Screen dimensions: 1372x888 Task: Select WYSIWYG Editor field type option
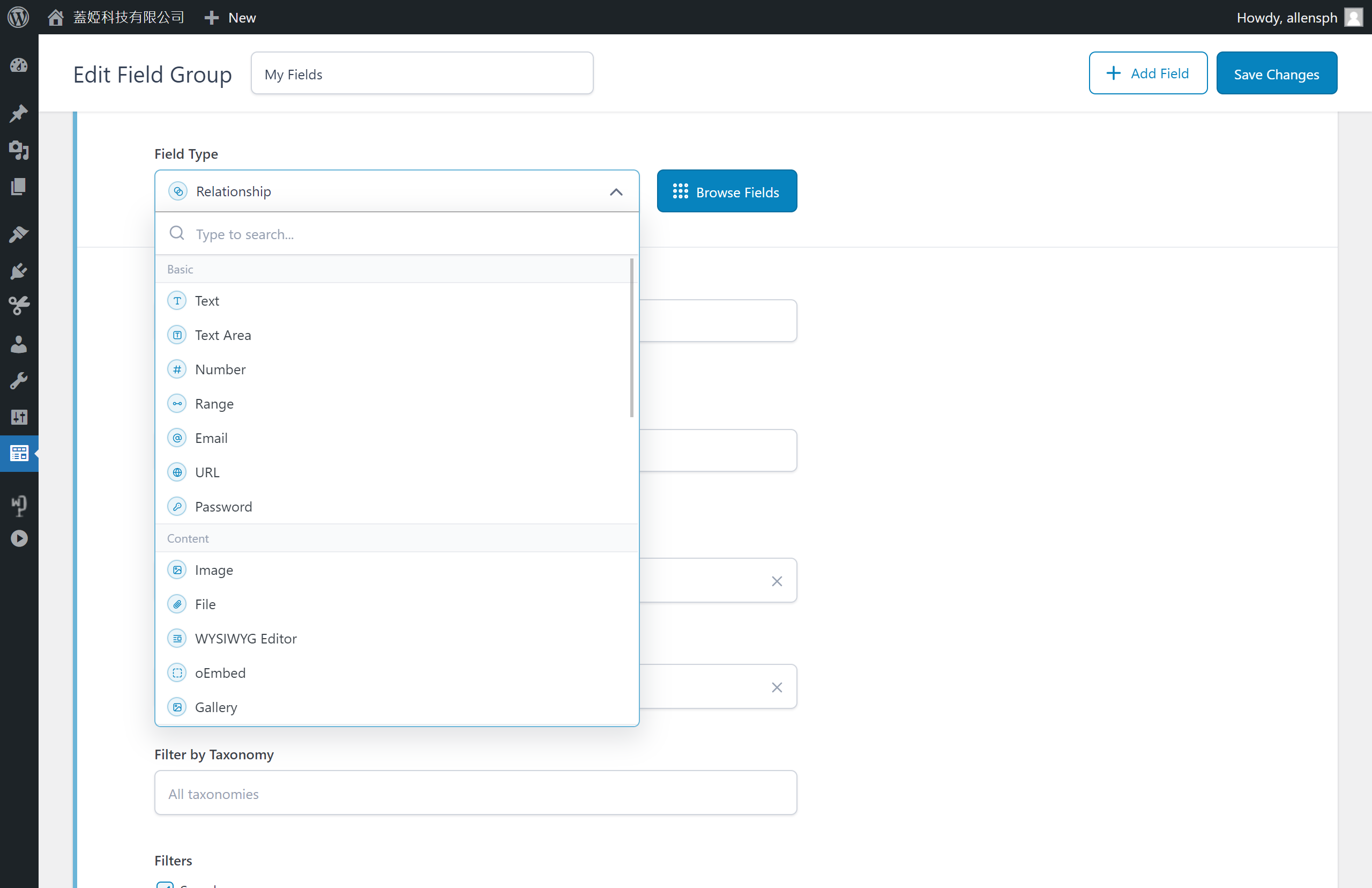click(x=245, y=639)
